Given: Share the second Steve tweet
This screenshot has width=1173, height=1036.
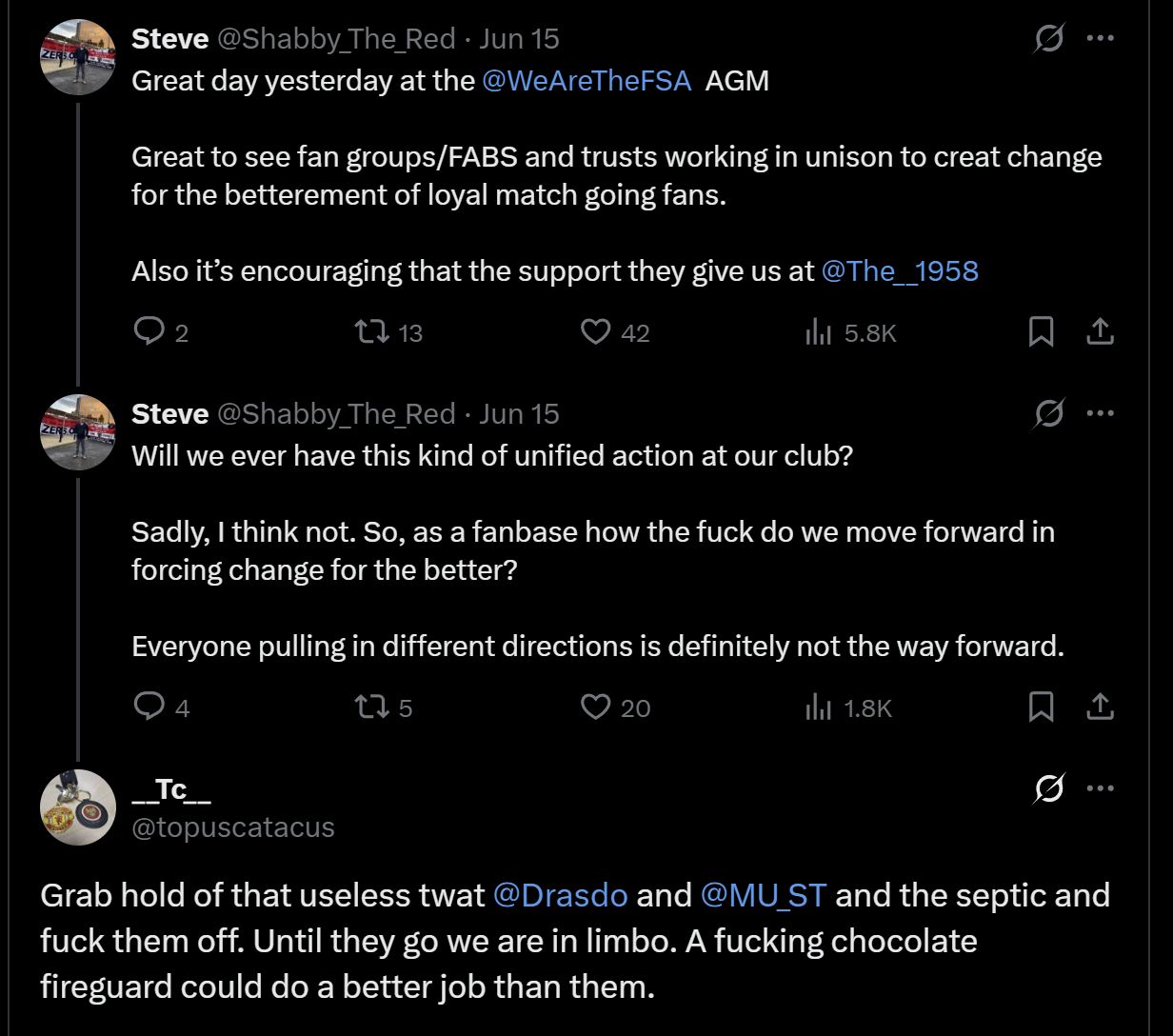Looking at the screenshot, I should tap(1100, 707).
